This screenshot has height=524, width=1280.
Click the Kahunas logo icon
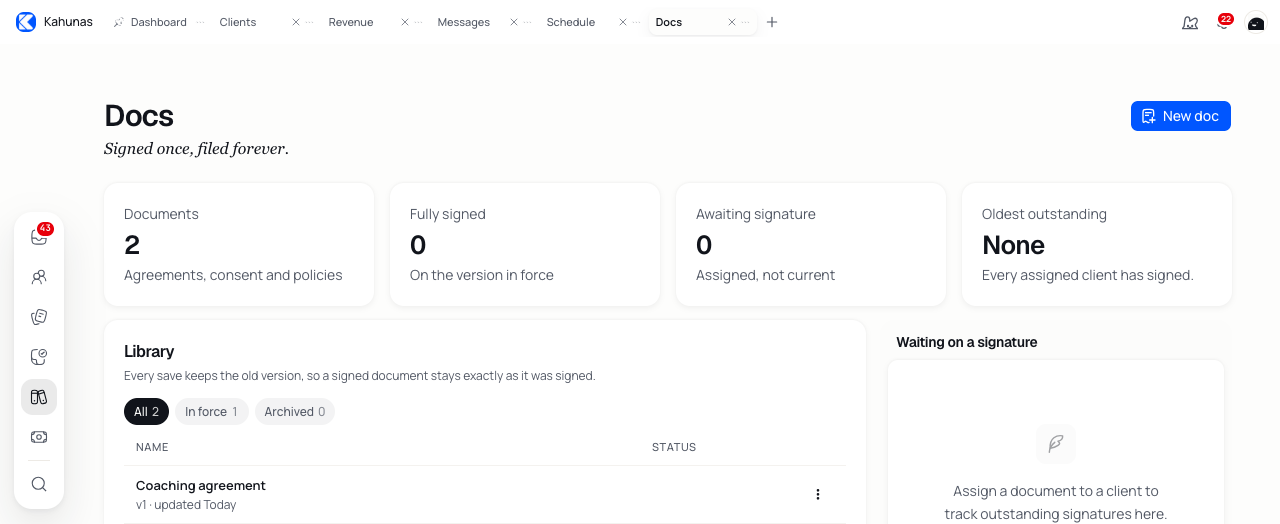coord(26,22)
